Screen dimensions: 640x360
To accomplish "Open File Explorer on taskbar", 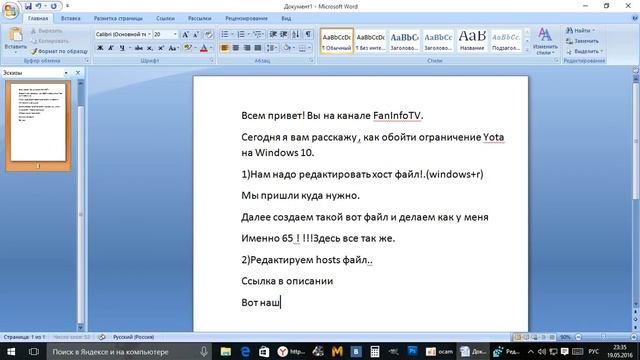I will (226, 351).
